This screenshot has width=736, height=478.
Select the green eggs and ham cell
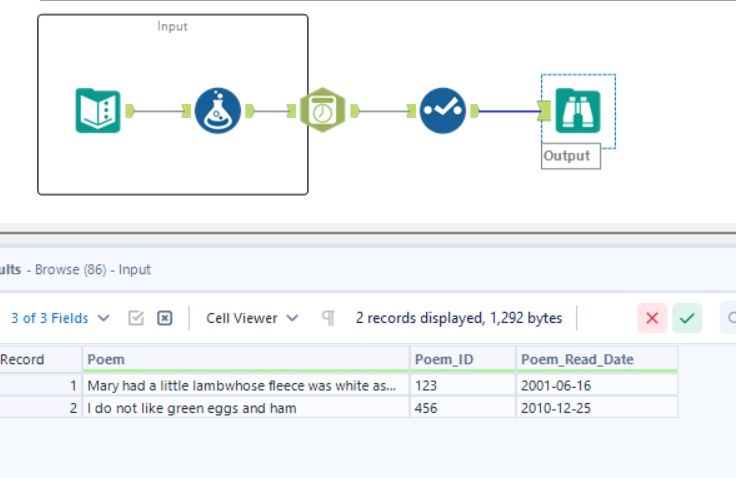pyautogui.click(x=246, y=408)
